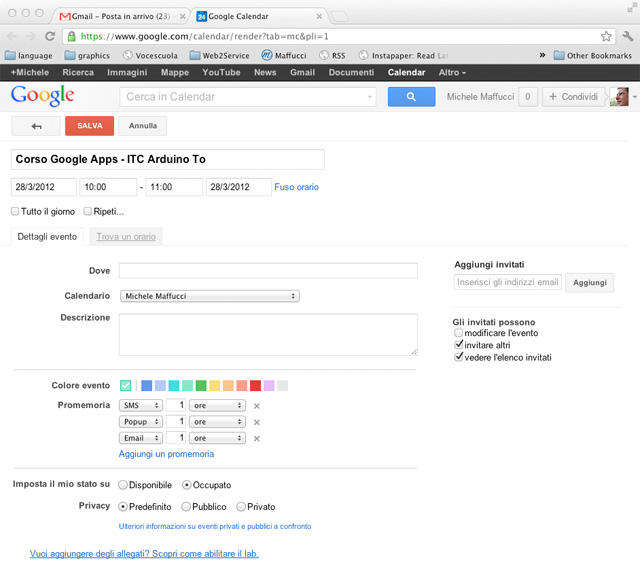Delete the Popup reminder row
The image size is (640, 569).
(x=257, y=422)
